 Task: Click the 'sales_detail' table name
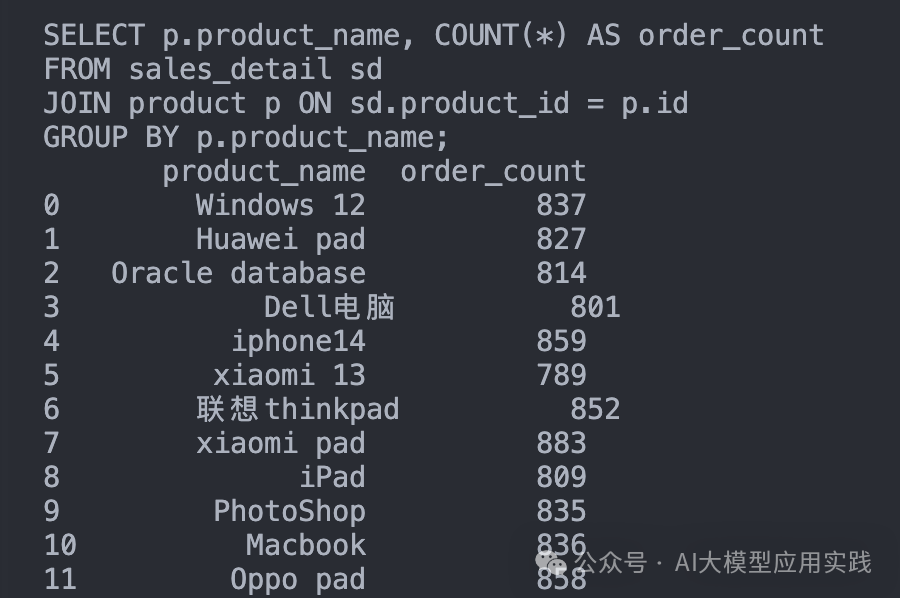tap(230, 70)
